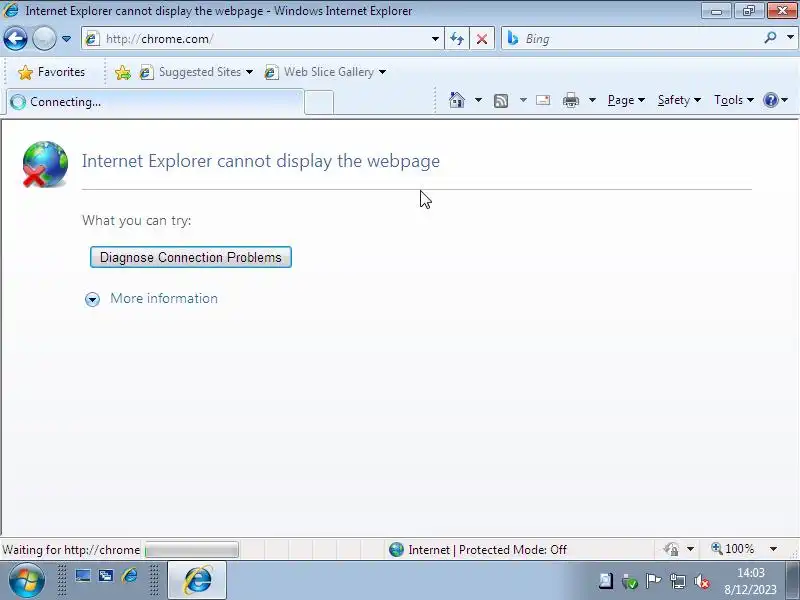The width and height of the screenshot is (800, 600).
Task: Click the Home page icon
Action: pos(457,100)
